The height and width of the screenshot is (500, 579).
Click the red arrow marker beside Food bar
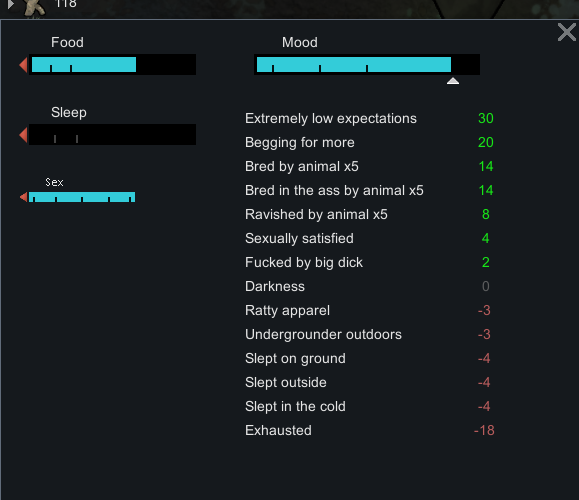(x=23, y=65)
